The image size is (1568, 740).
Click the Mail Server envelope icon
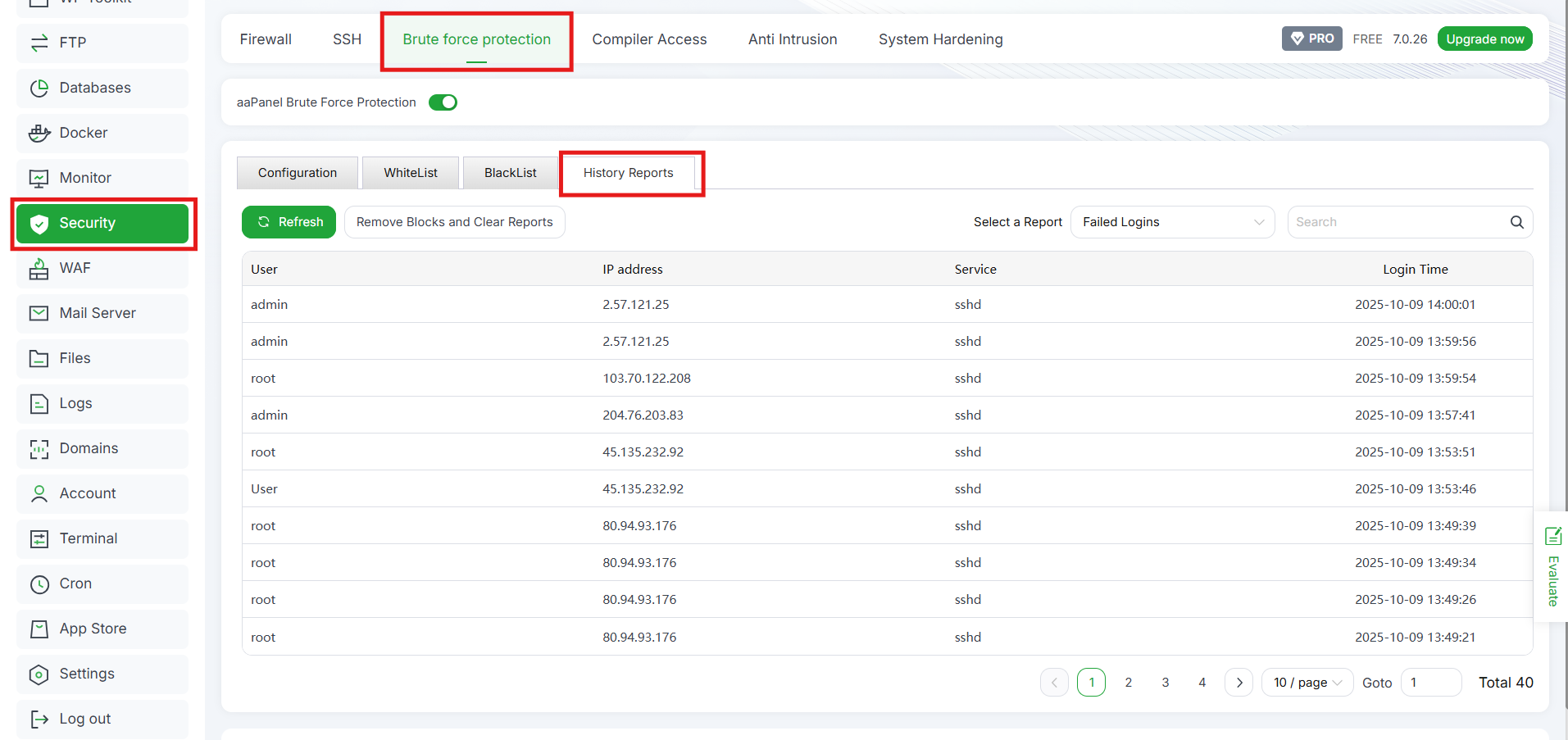[x=39, y=313]
